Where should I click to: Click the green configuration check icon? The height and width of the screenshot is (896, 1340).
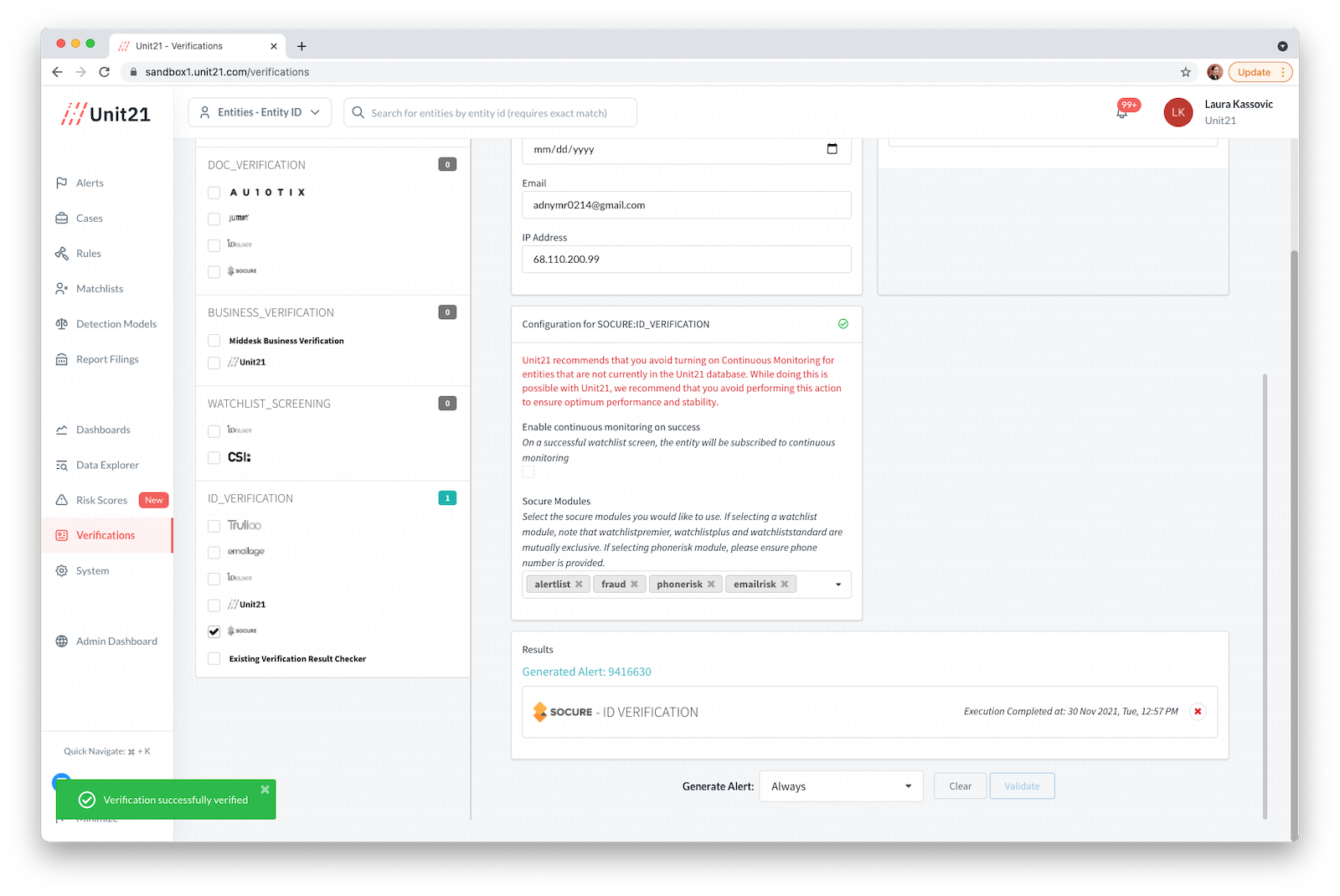tap(843, 324)
